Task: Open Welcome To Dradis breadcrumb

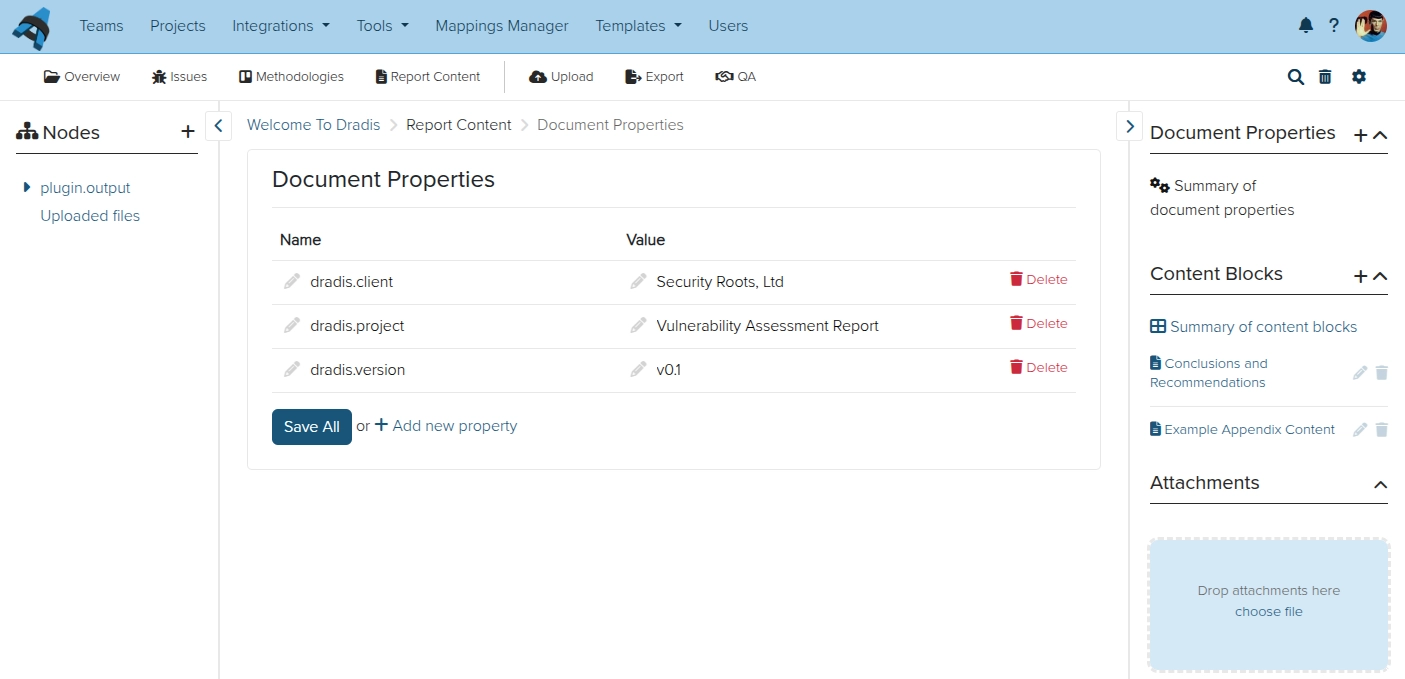Action: (314, 125)
